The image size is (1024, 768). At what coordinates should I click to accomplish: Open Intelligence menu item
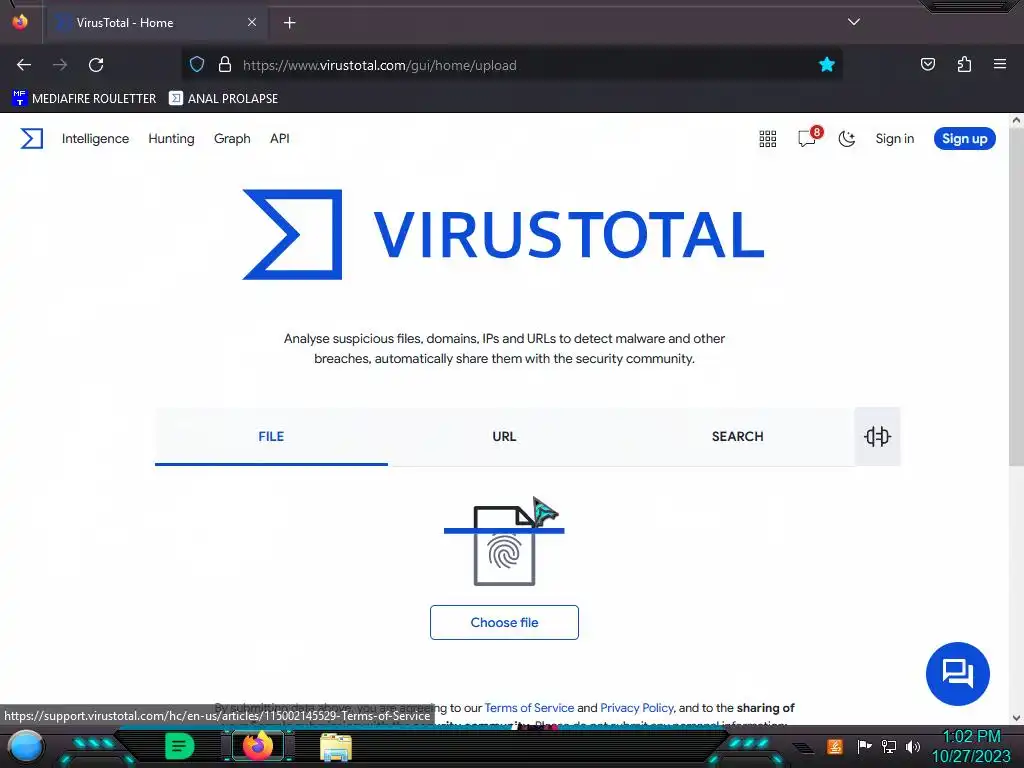(95, 138)
